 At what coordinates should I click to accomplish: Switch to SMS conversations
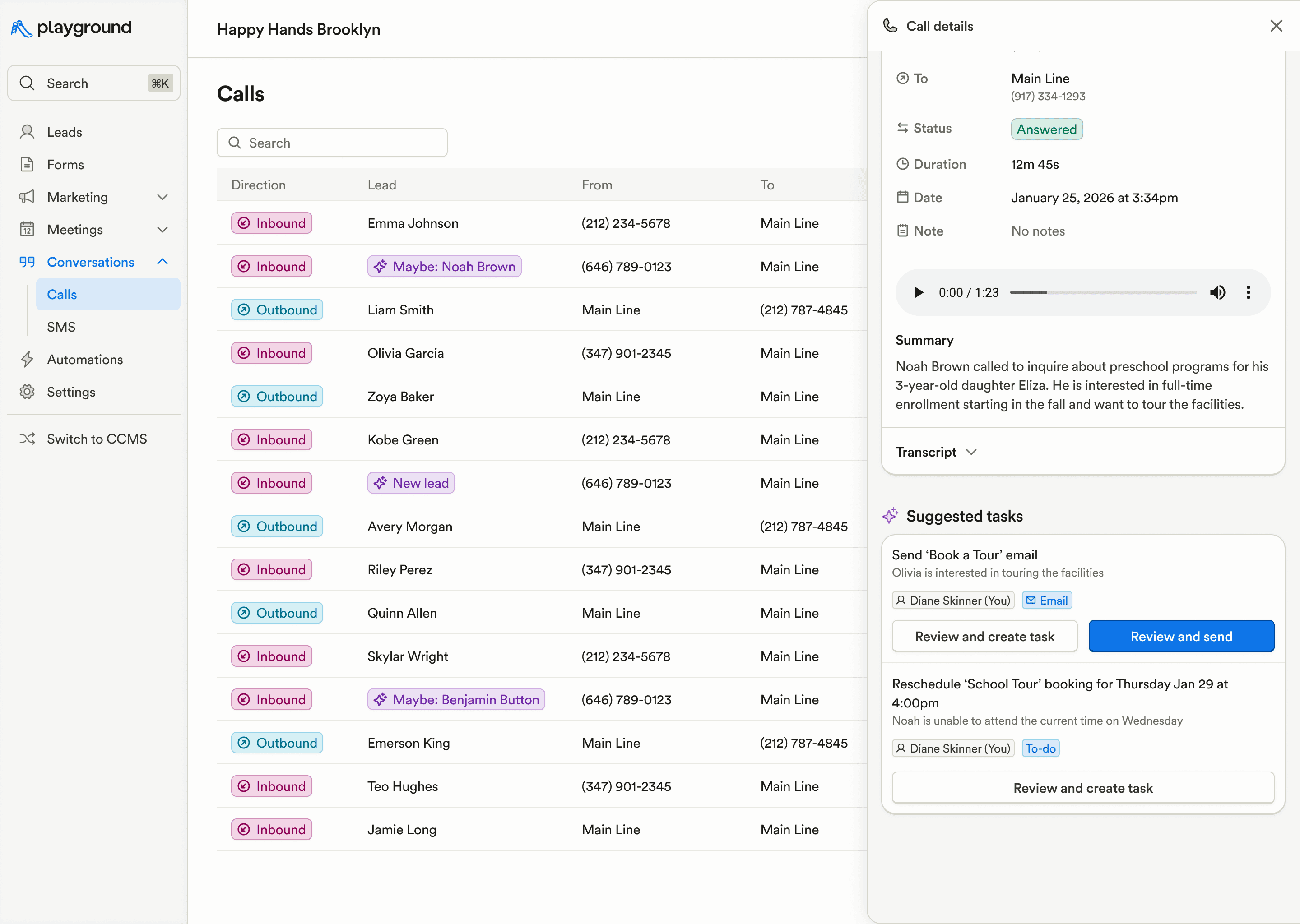(x=61, y=327)
